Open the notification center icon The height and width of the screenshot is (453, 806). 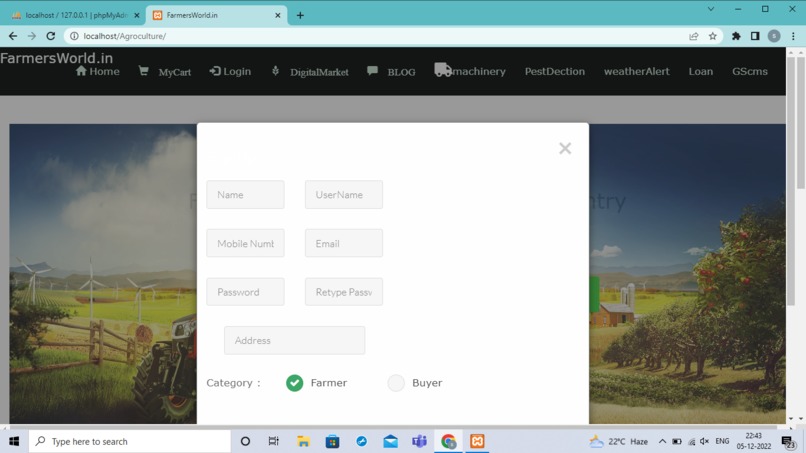coord(789,442)
